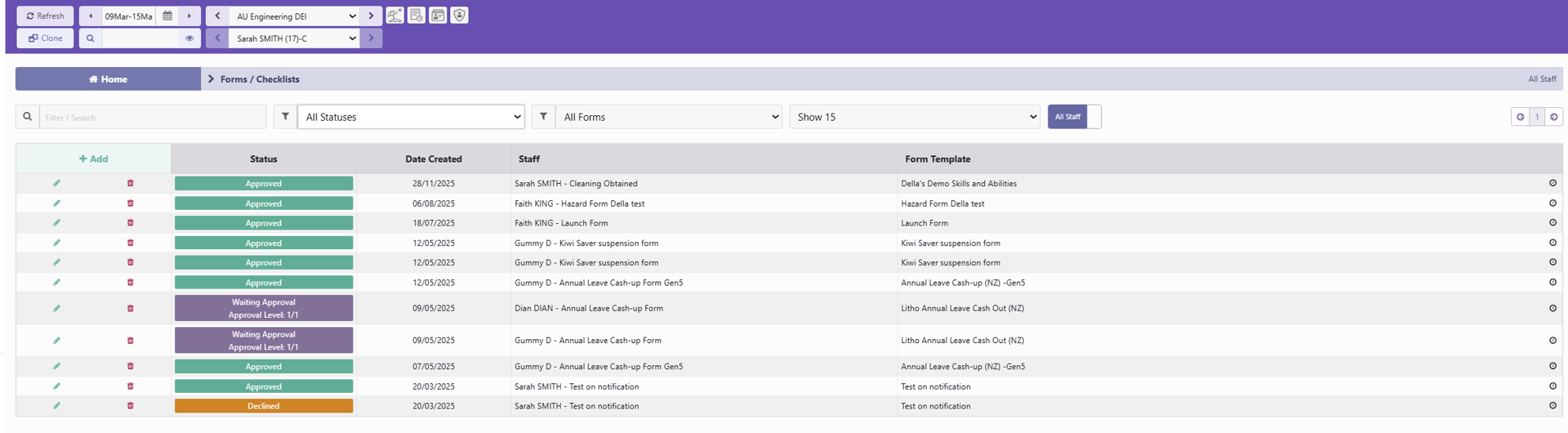Click page number 1

pyautogui.click(x=1537, y=117)
